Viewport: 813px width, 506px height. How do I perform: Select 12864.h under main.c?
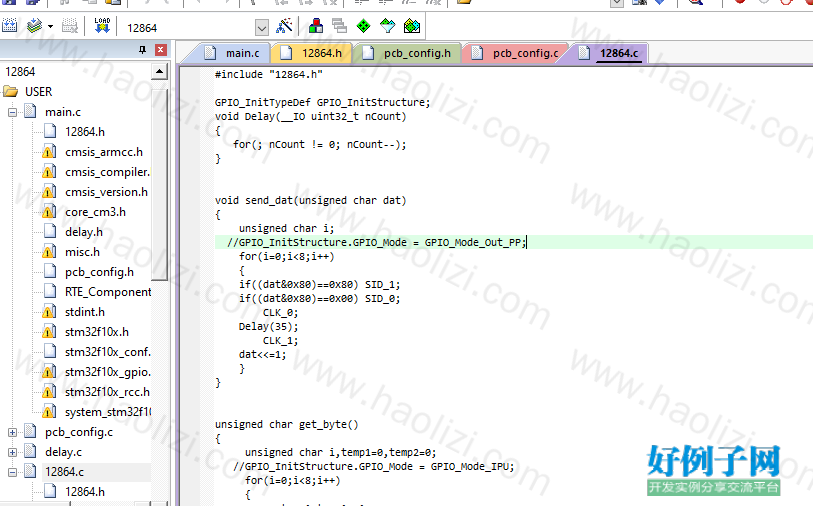click(x=85, y=132)
